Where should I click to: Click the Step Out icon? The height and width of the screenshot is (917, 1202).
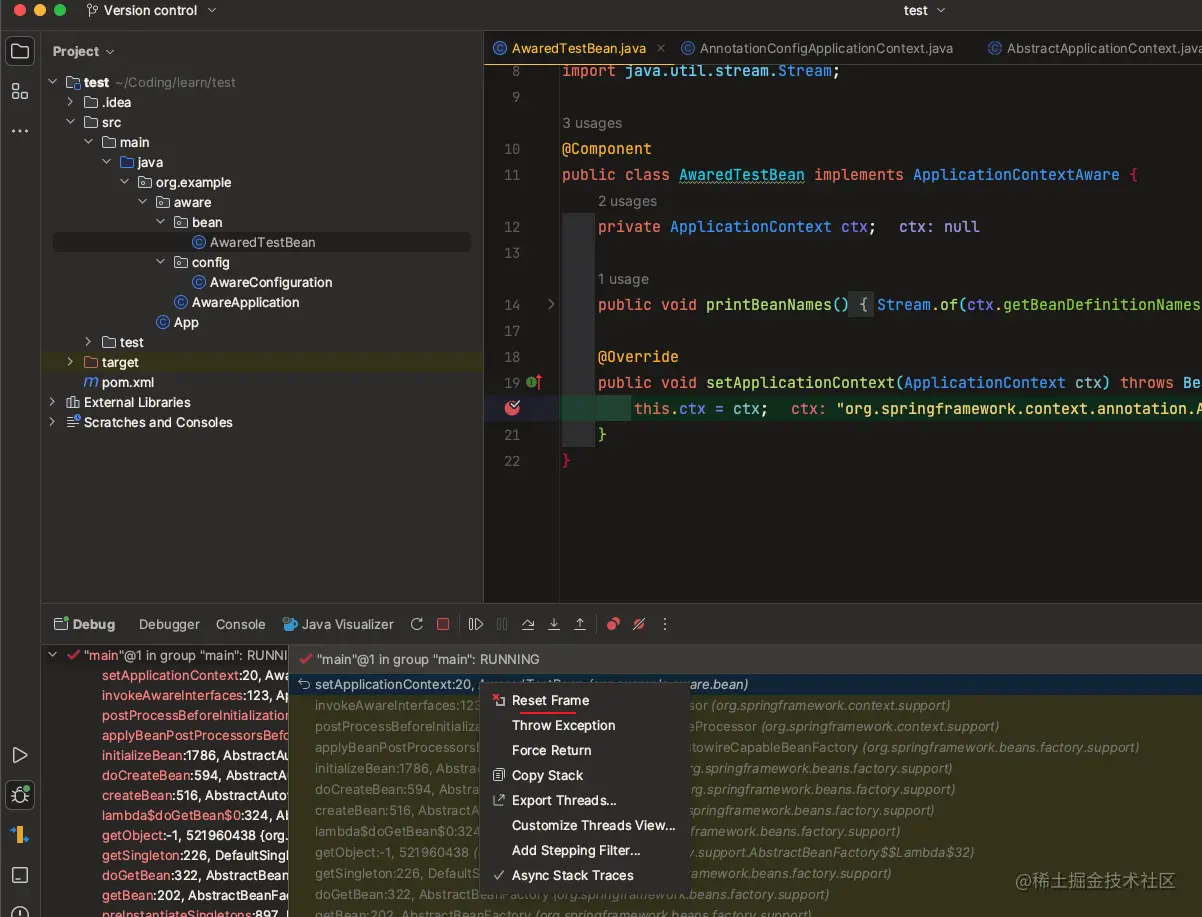pos(580,624)
